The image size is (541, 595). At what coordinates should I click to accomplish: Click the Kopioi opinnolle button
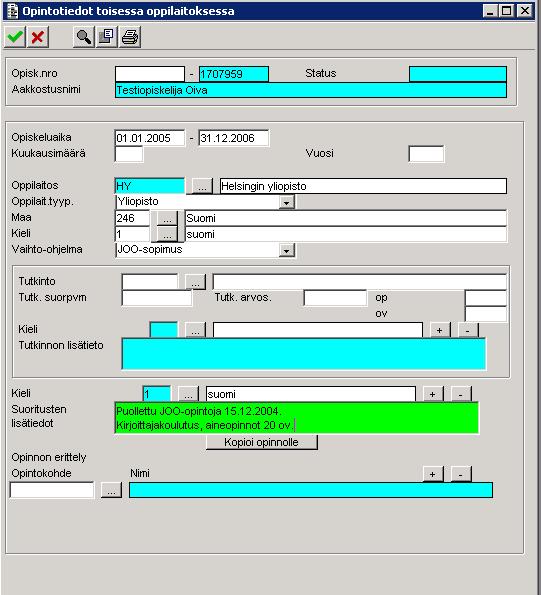(x=261, y=442)
